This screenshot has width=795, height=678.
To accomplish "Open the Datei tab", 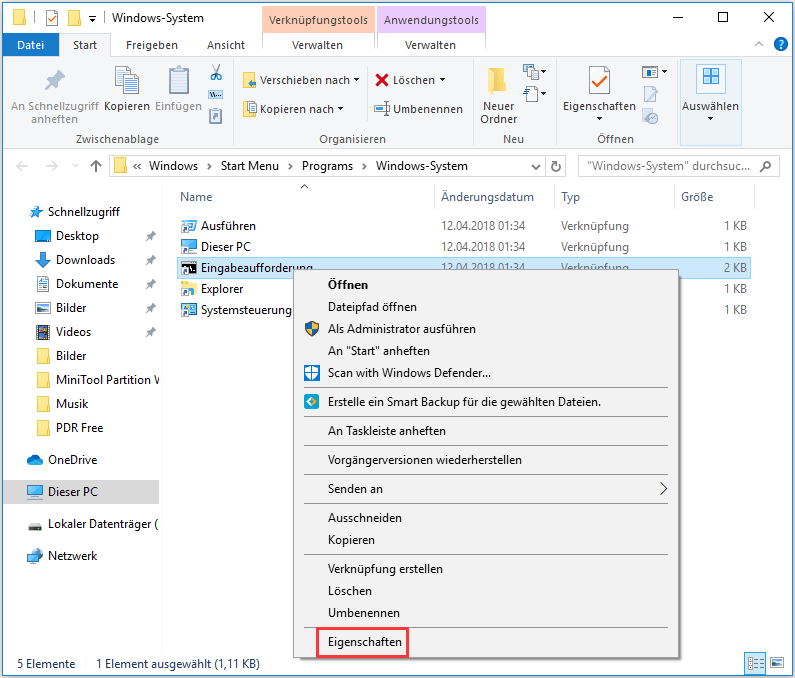I will 30,45.
